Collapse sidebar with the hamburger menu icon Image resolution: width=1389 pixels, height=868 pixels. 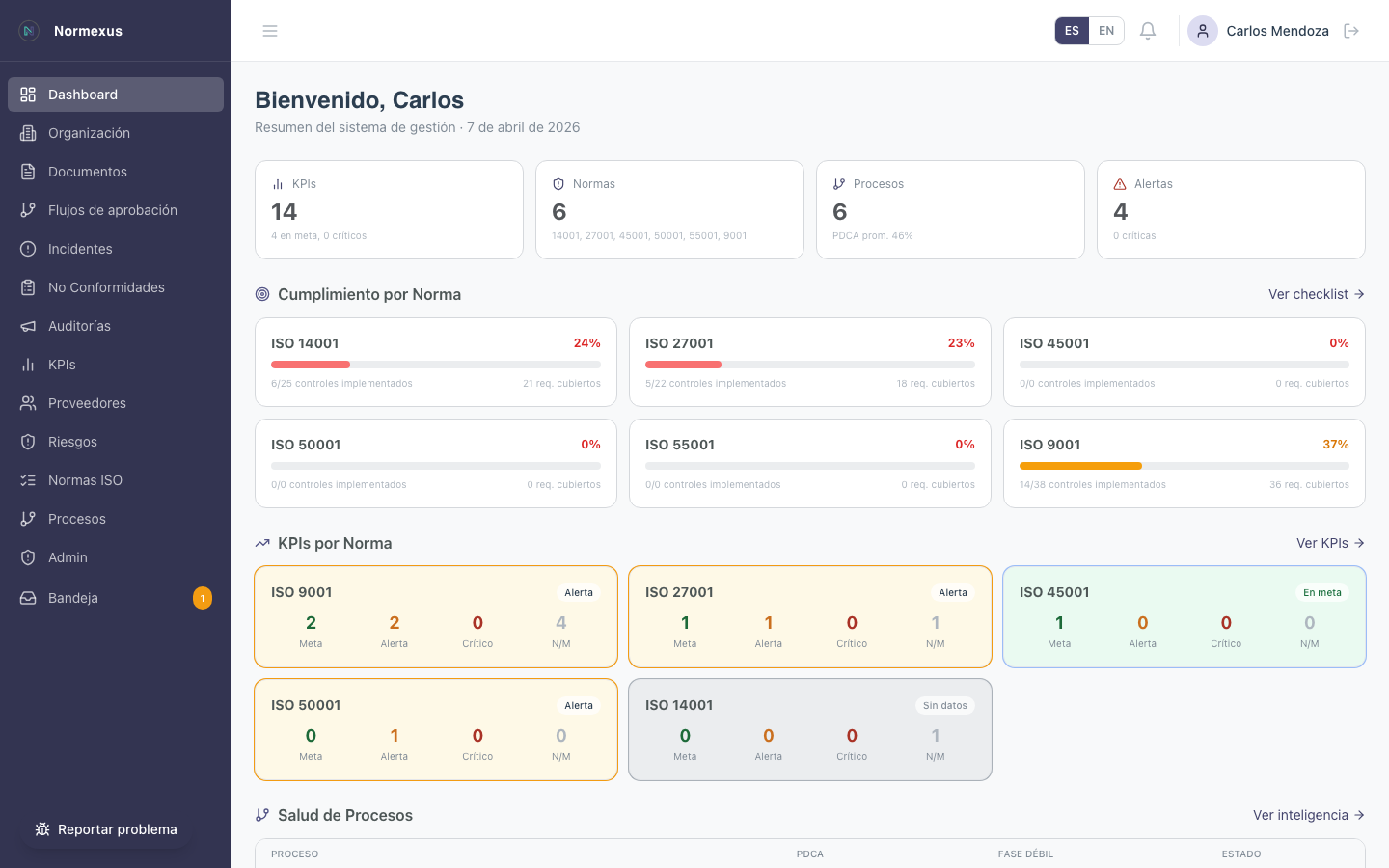[270, 31]
